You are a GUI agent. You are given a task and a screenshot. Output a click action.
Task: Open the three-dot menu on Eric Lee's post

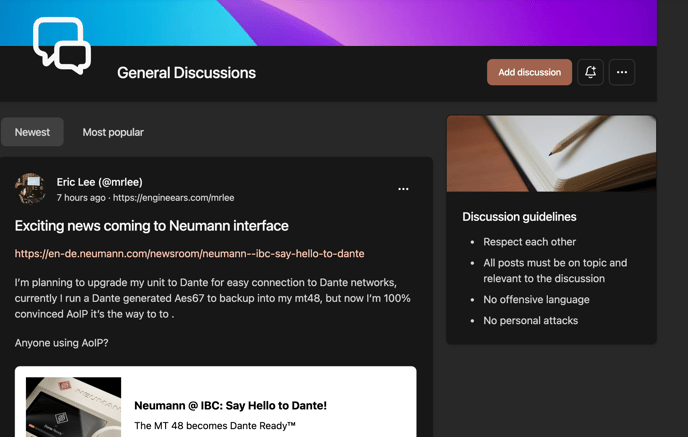(x=403, y=189)
